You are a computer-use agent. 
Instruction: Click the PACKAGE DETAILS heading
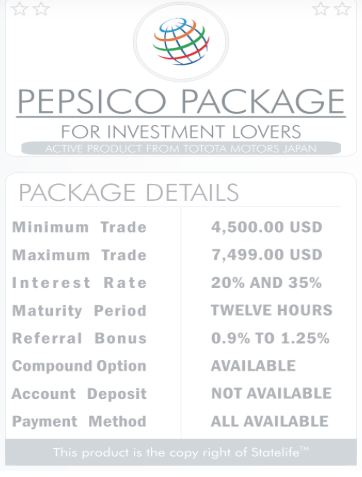(129, 192)
